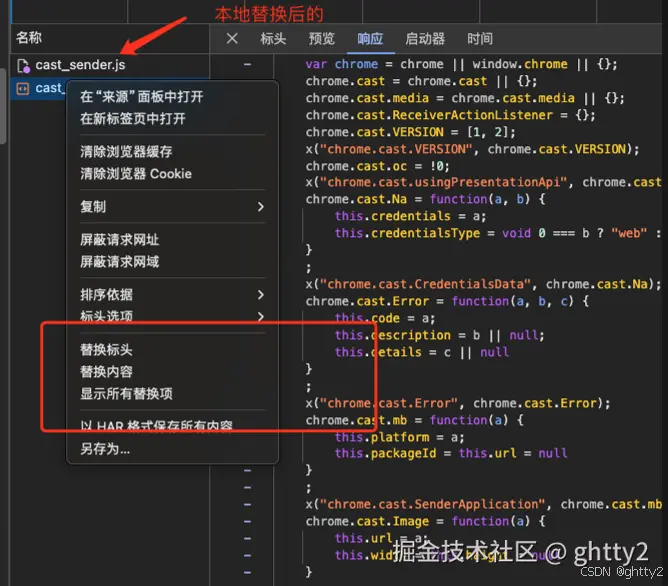The width and height of the screenshot is (668, 586).
Task: Choose 显示所有替换项 menu entry
Action: pyautogui.click(x=126, y=394)
